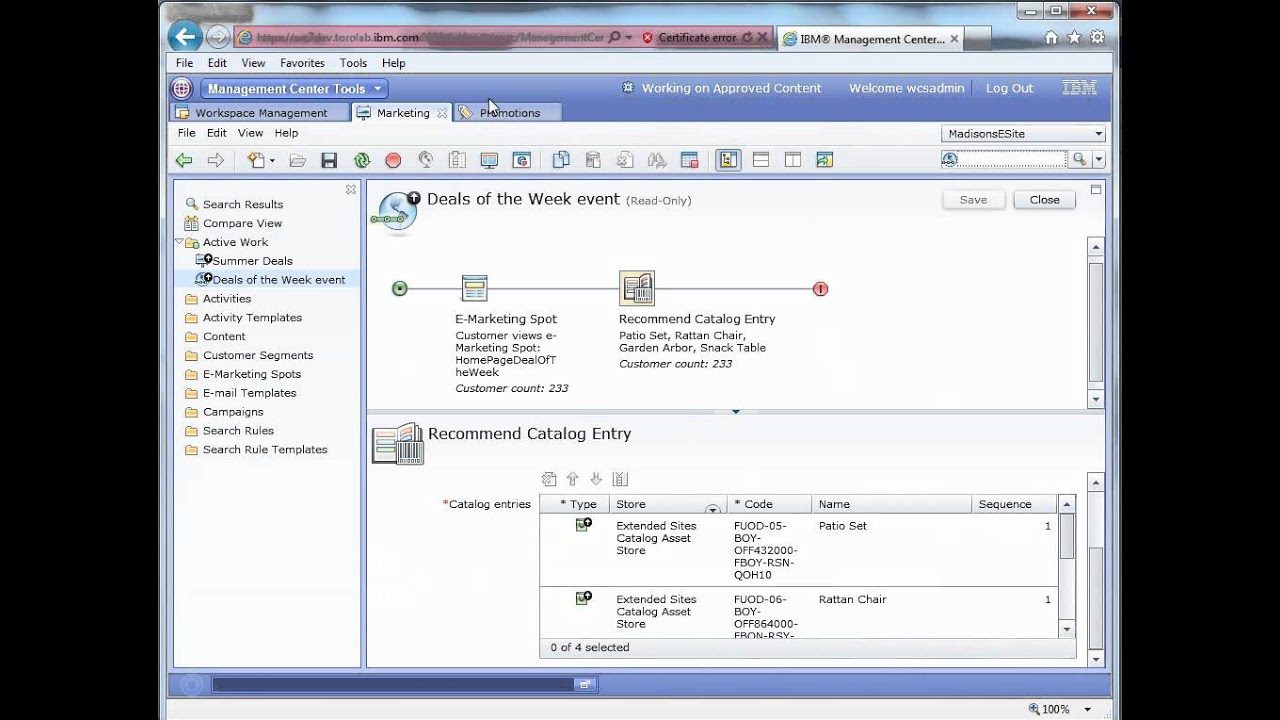This screenshot has height=720, width=1280.
Task: Click the green back arrow in toolbar
Action: (x=184, y=160)
